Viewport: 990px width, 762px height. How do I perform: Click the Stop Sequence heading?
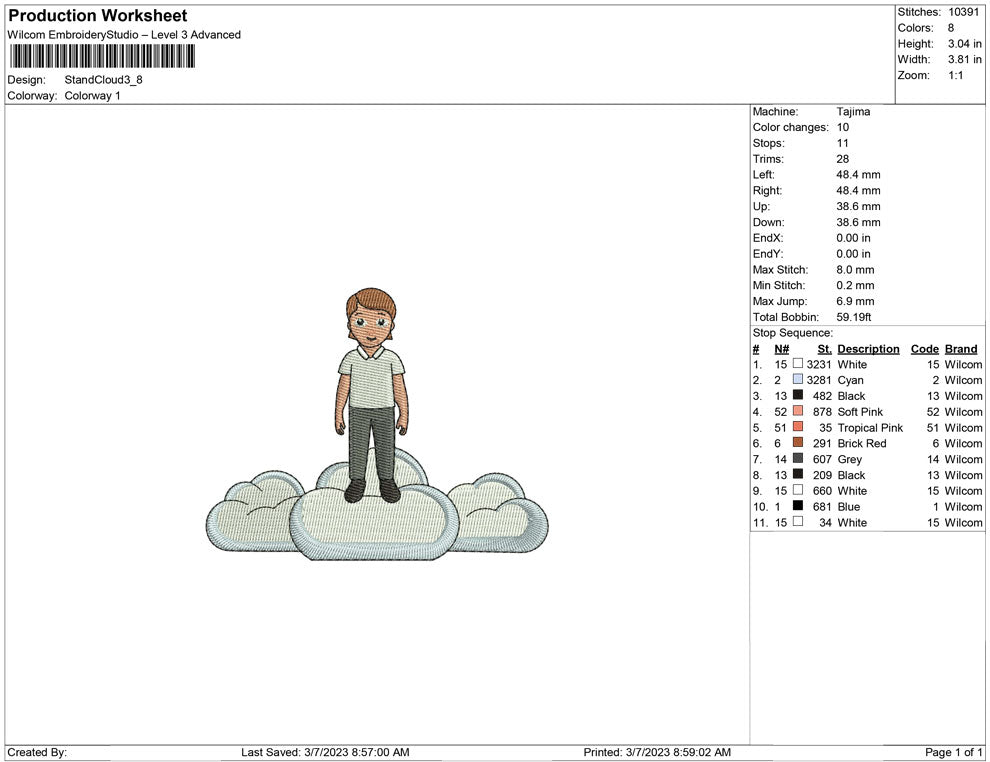(792, 332)
